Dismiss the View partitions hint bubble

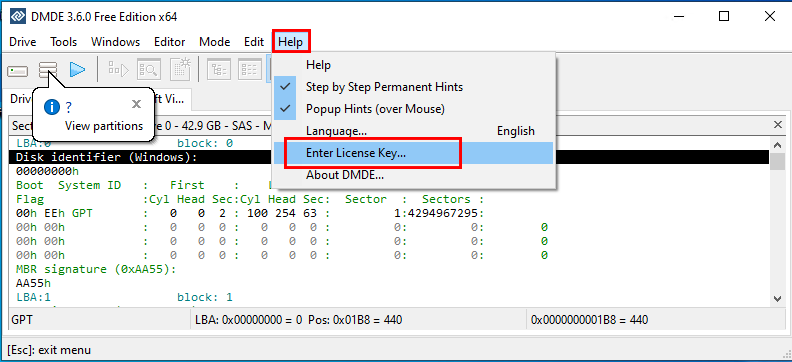(x=136, y=105)
